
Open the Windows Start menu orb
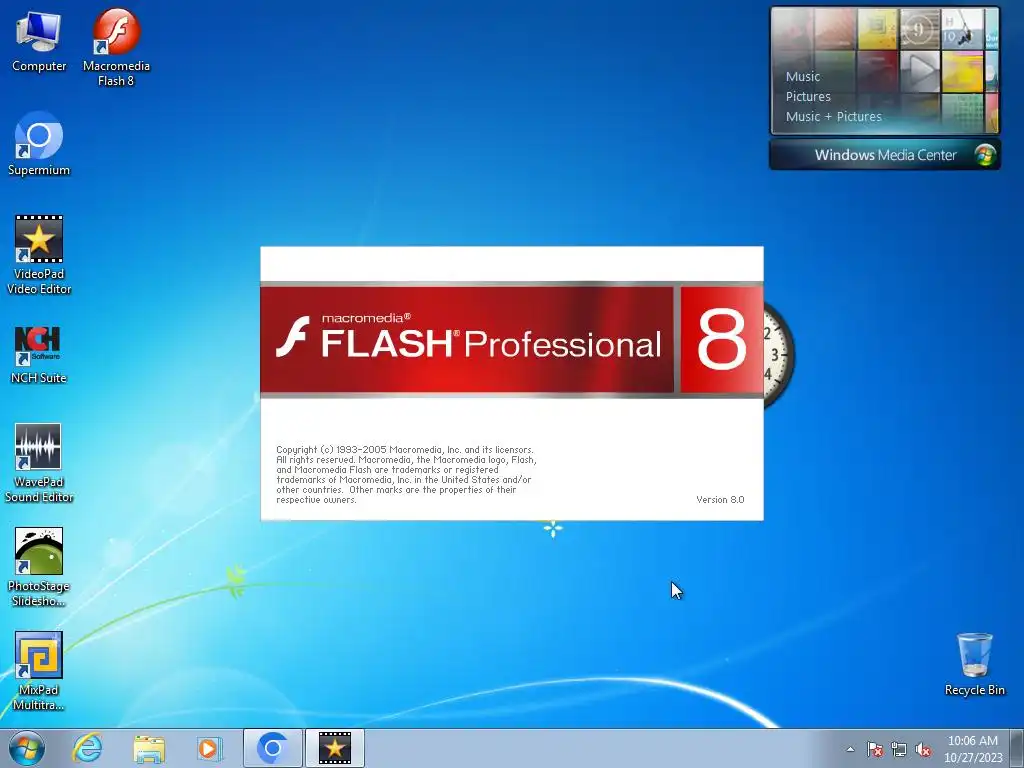coord(27,748)
